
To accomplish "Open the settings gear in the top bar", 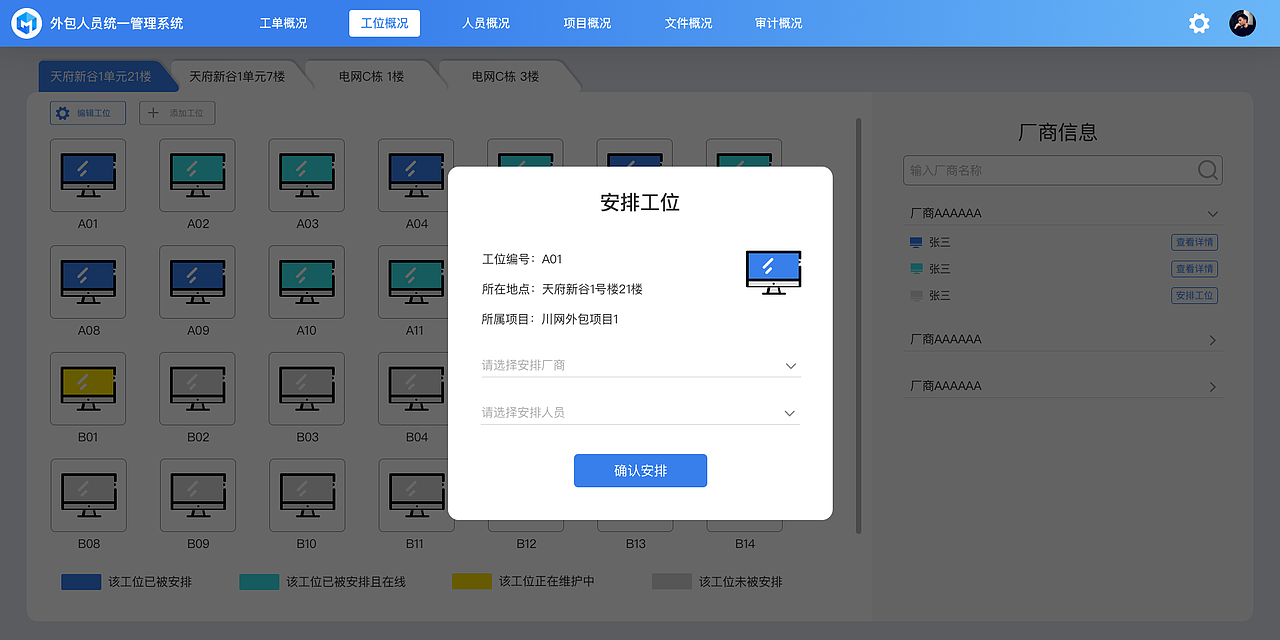I will point(1199,22).
